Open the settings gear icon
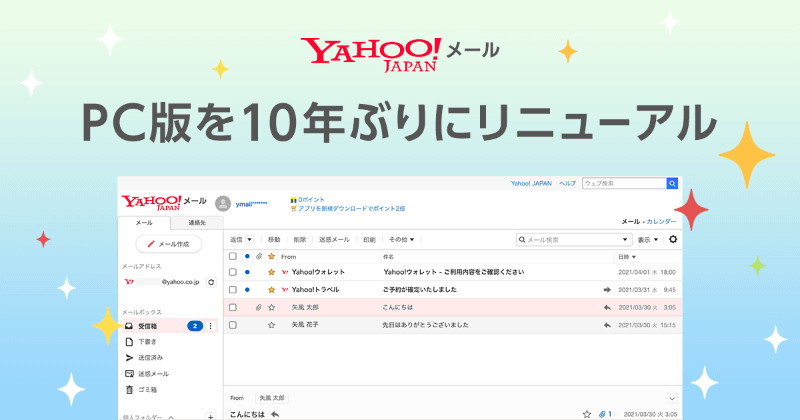Viewport: 800px width, 420px height. pos(673,239)
